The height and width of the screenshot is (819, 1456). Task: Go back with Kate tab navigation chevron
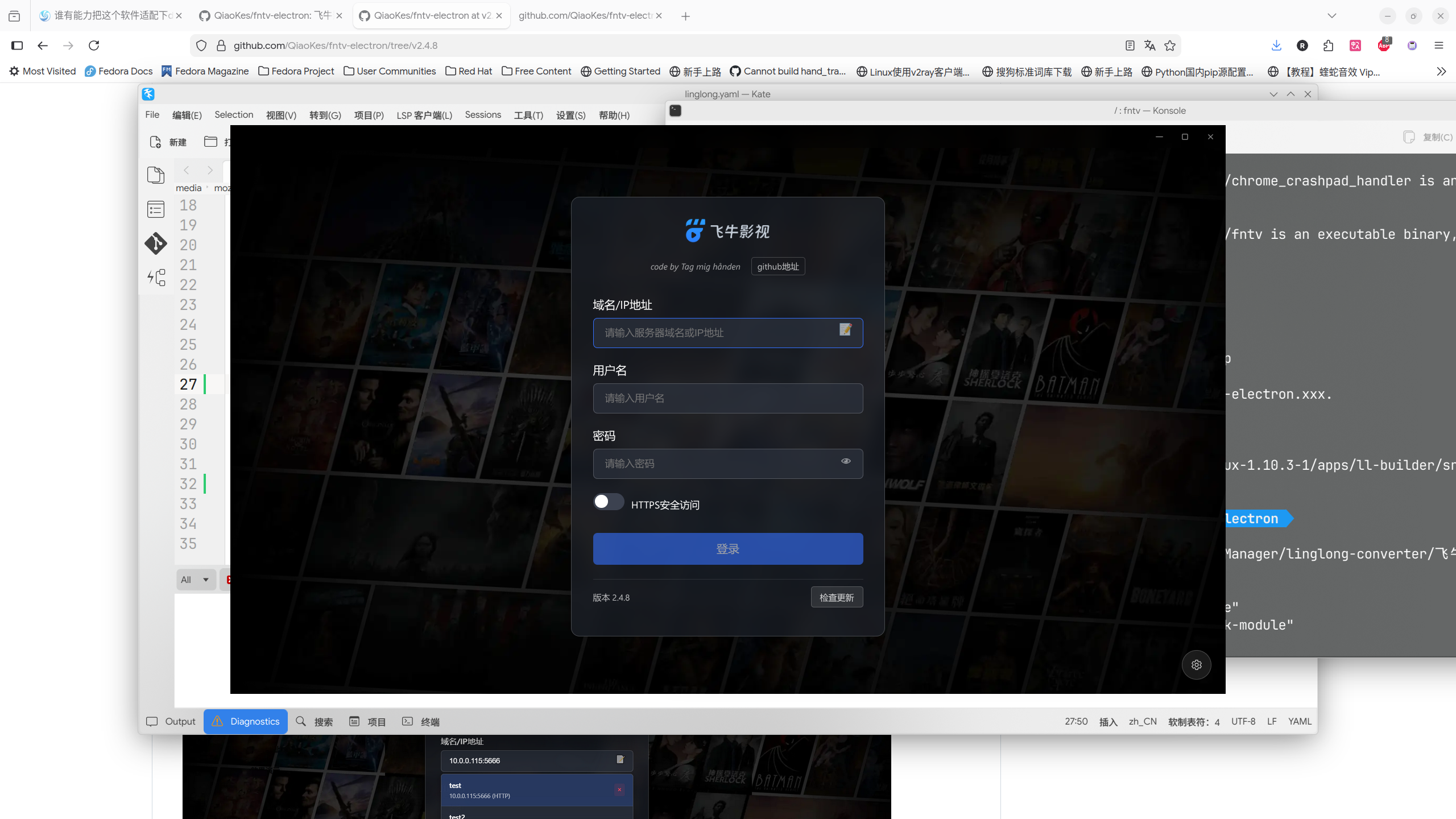[x=186, y=170]
